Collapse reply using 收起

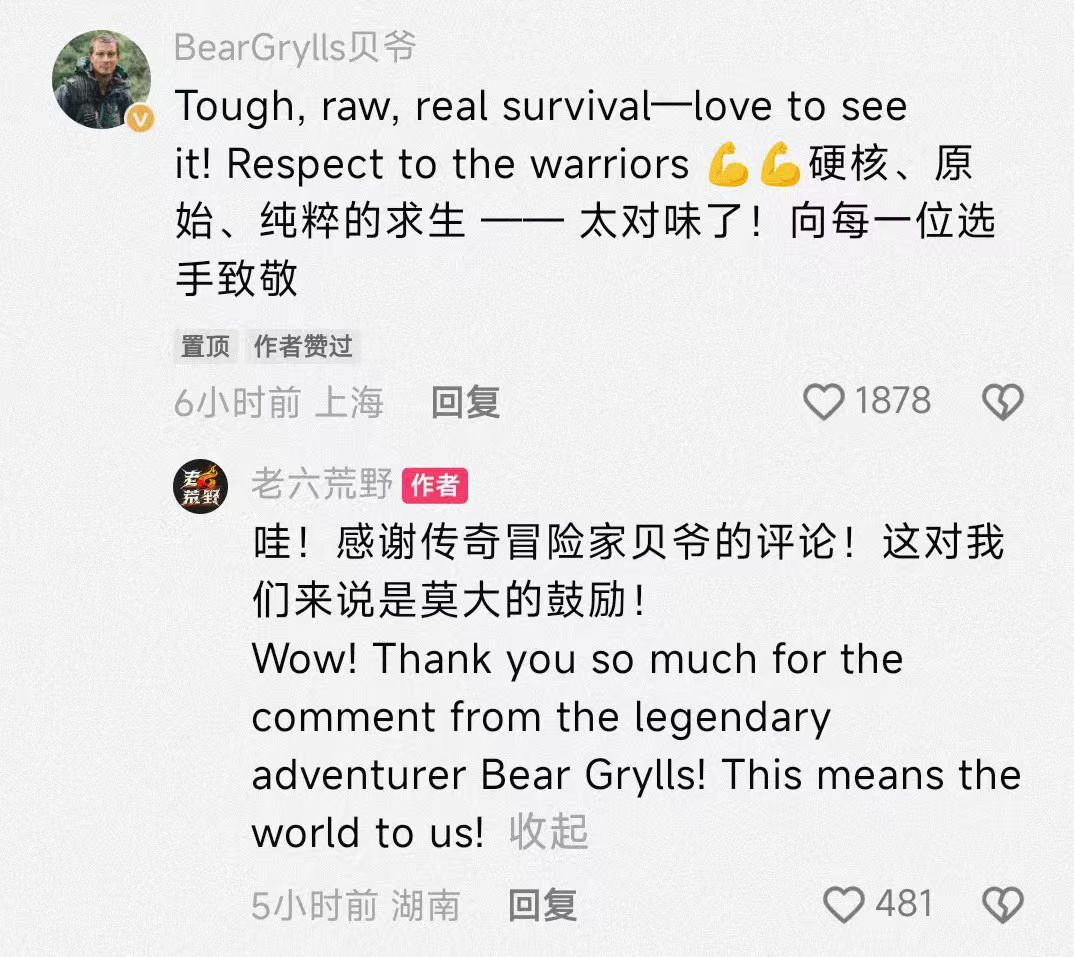(549, 832)
